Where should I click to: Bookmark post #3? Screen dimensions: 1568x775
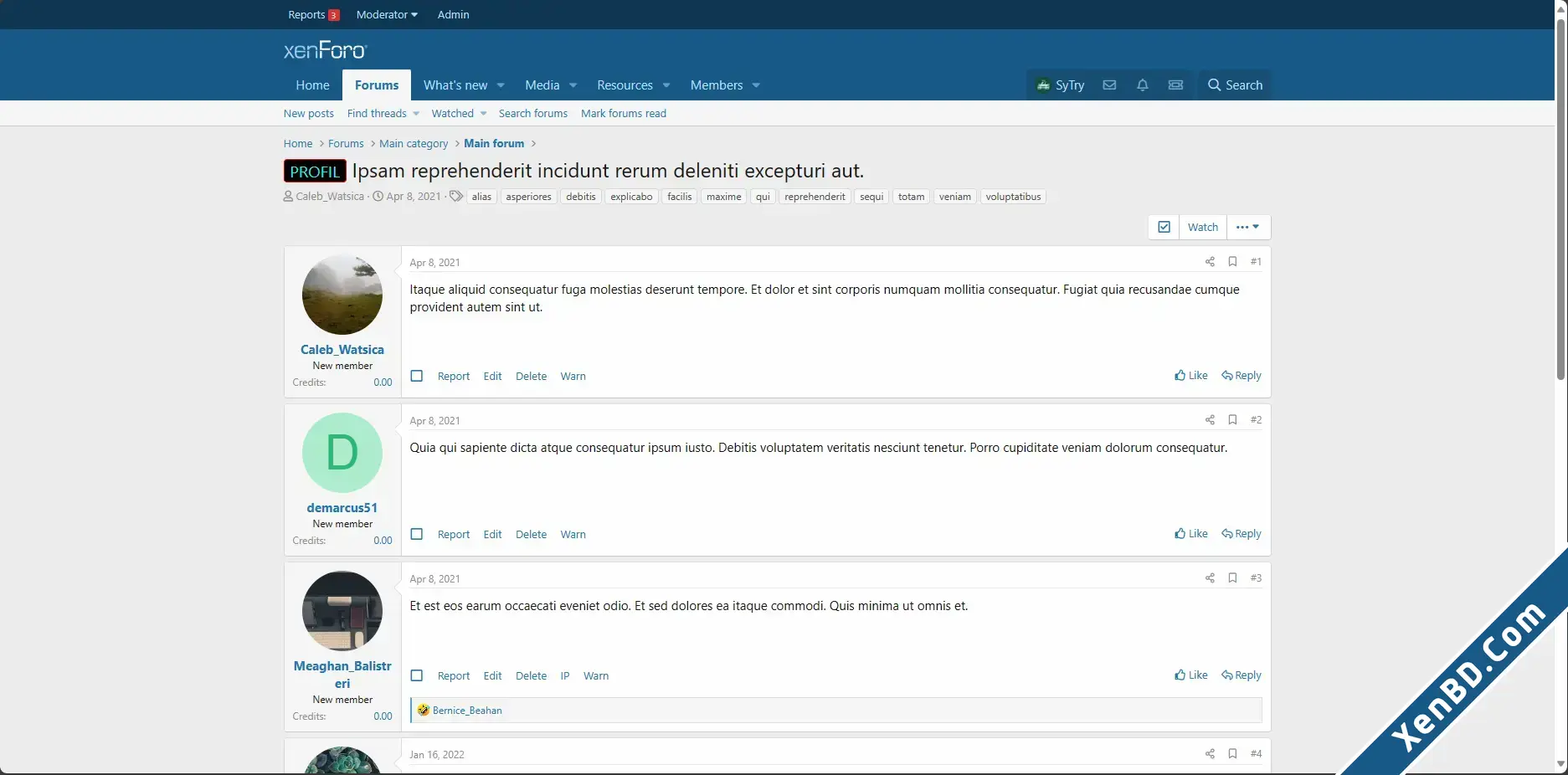point(1232,578)
